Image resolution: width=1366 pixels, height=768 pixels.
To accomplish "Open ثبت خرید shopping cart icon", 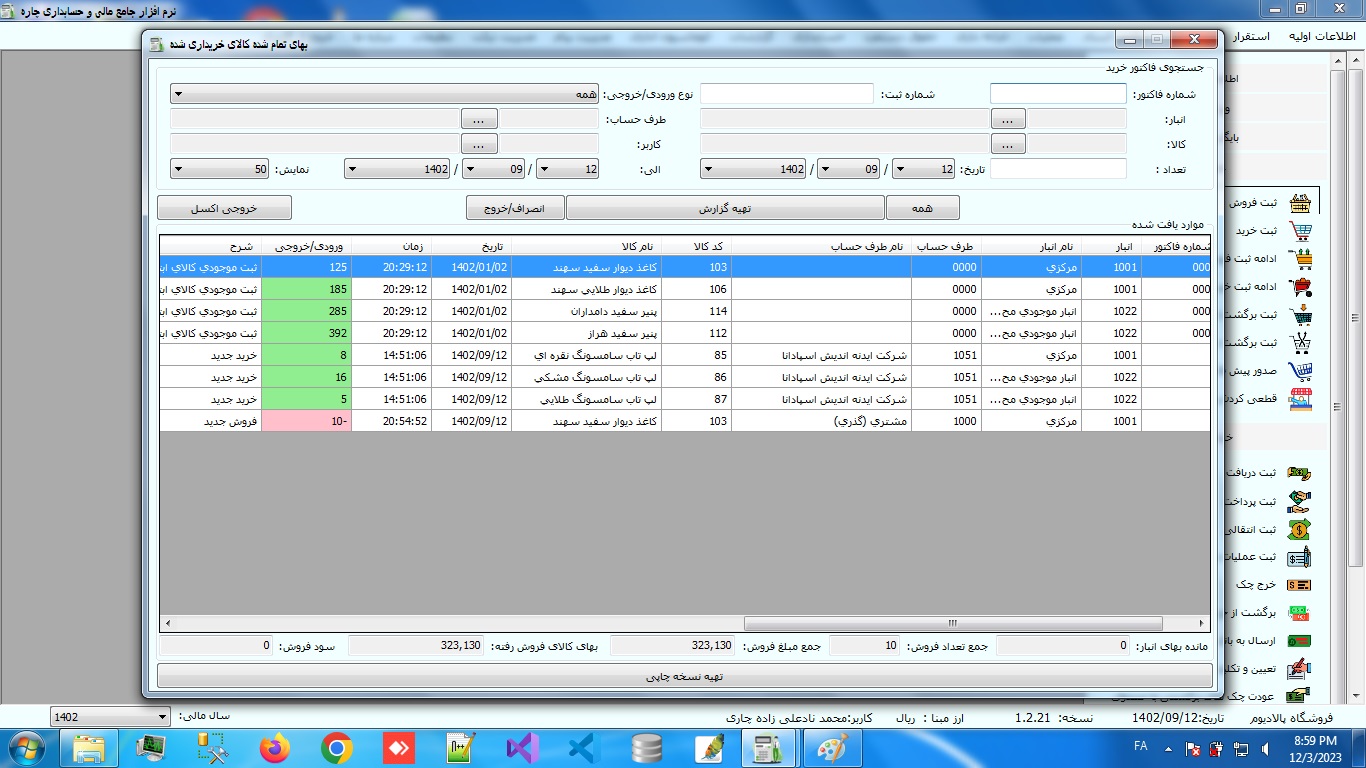I will pyautogui.click(x=1300, y=231).
